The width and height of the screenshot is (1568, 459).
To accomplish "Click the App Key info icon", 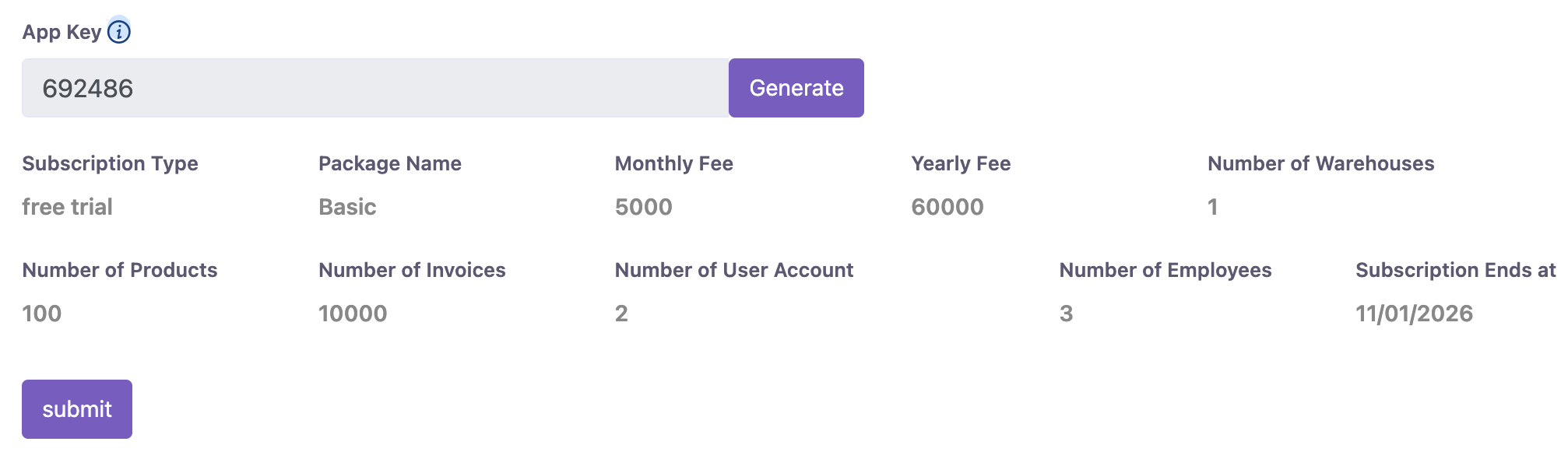I will point(119,32).
